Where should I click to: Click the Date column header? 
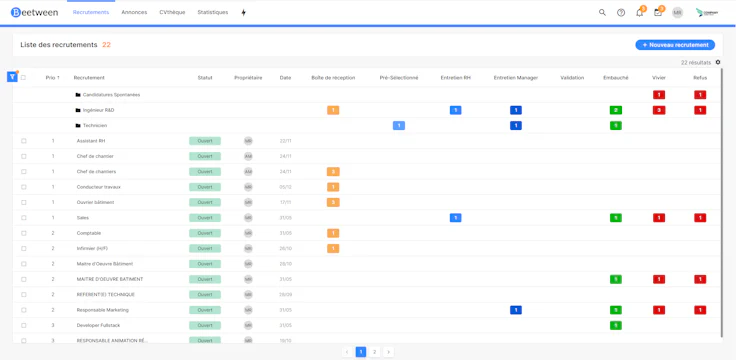[x=285, y=78]
